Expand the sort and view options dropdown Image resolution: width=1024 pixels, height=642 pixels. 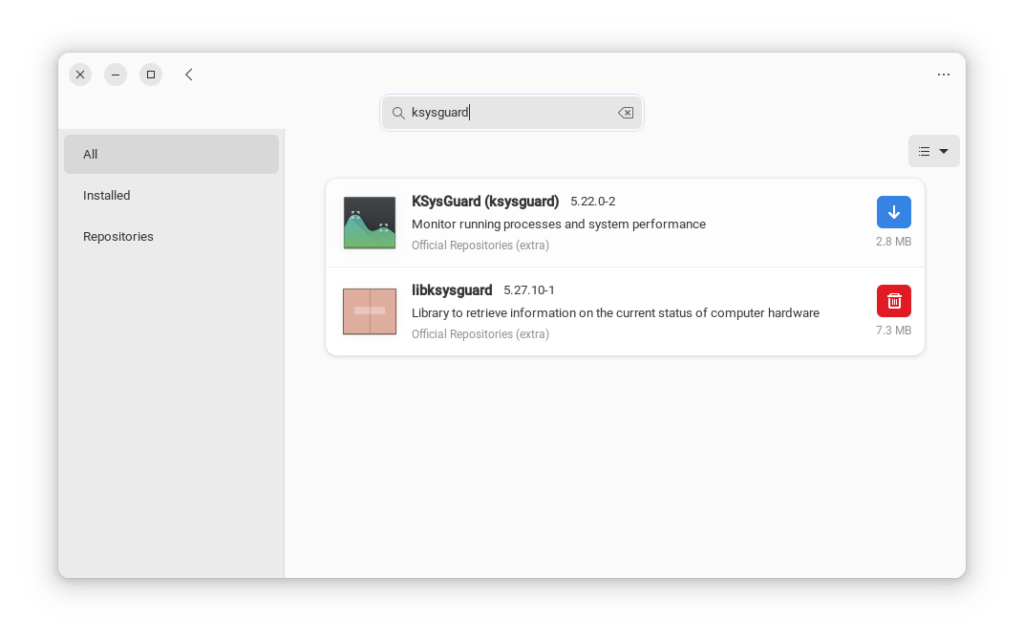[933, 151]
